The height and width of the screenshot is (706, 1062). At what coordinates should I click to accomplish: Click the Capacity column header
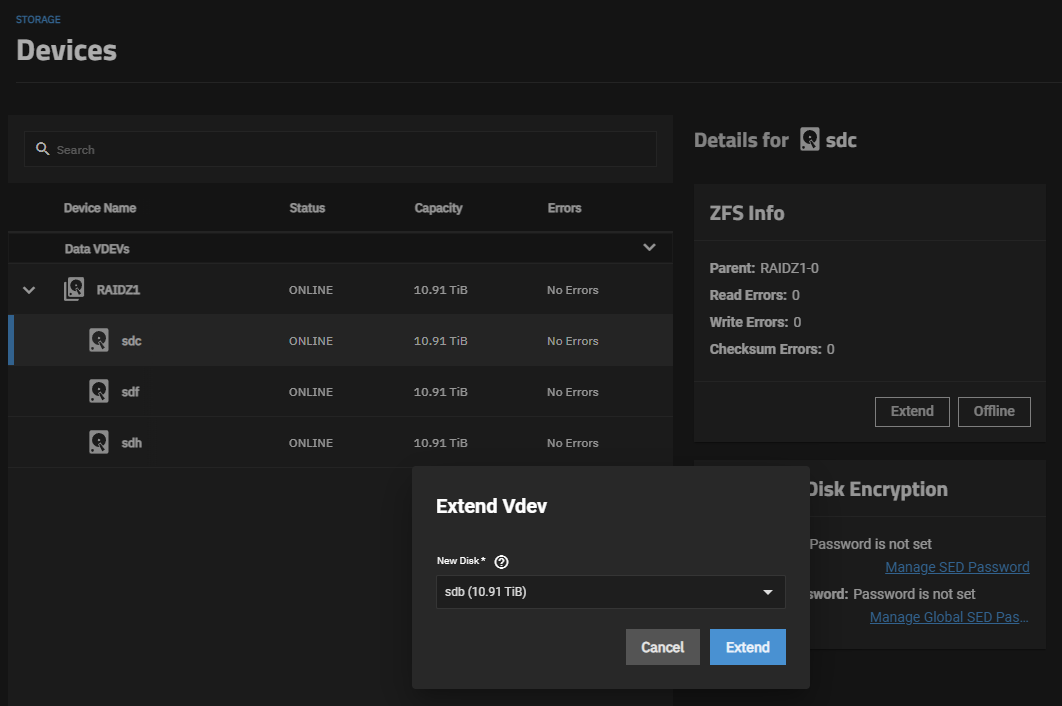tap(438, 208)
